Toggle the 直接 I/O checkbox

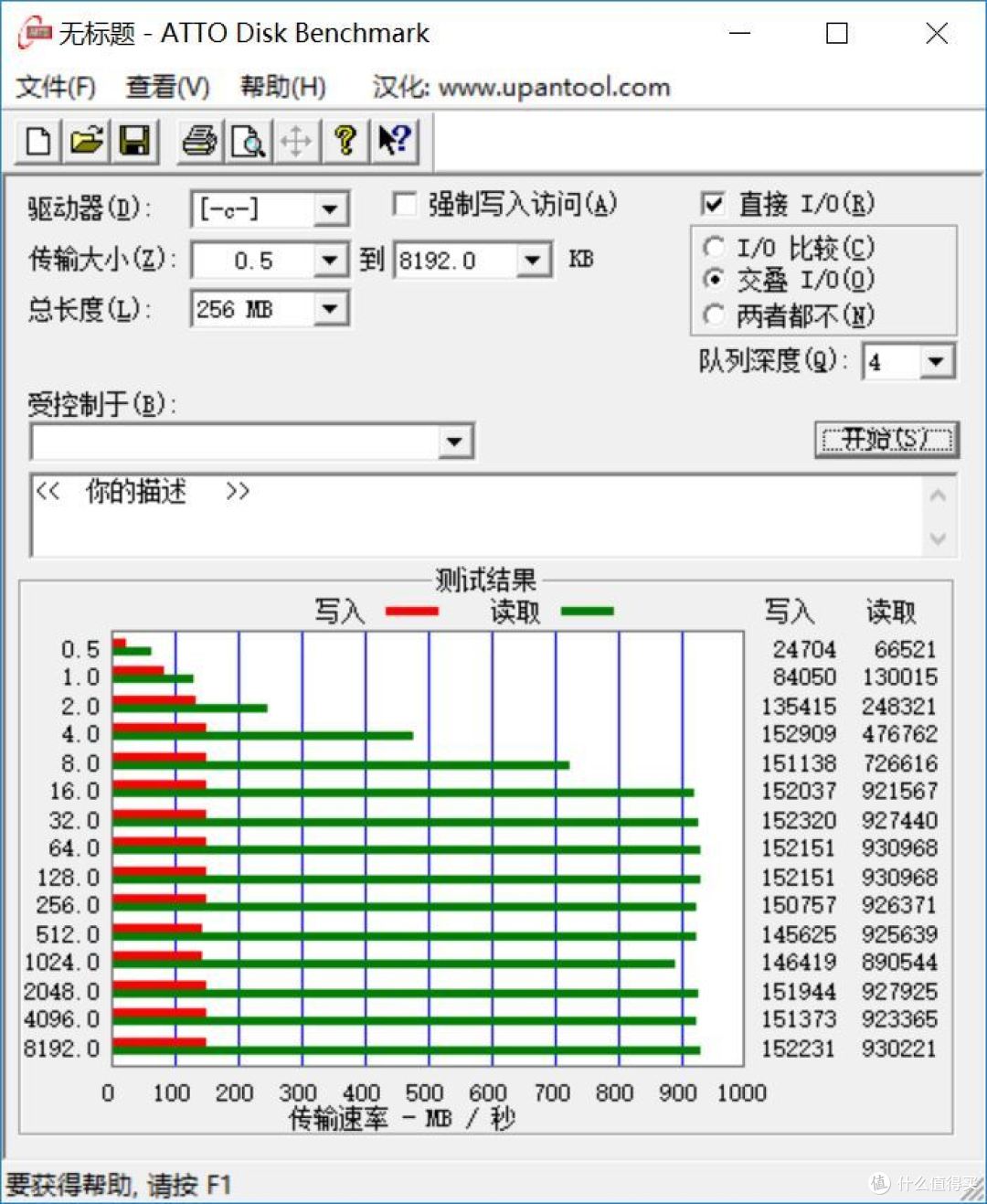pos(713,204)
